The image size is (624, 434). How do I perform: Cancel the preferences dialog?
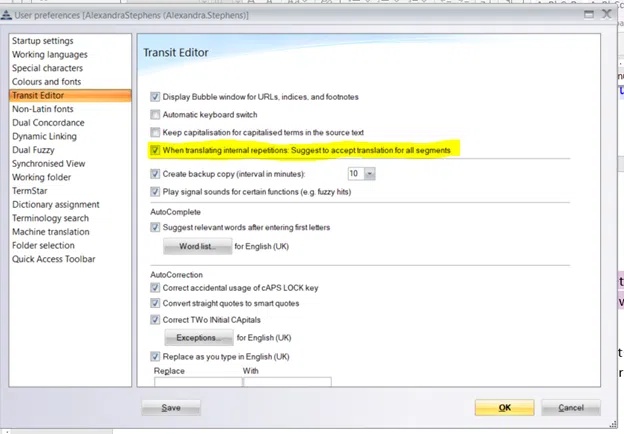571,408
